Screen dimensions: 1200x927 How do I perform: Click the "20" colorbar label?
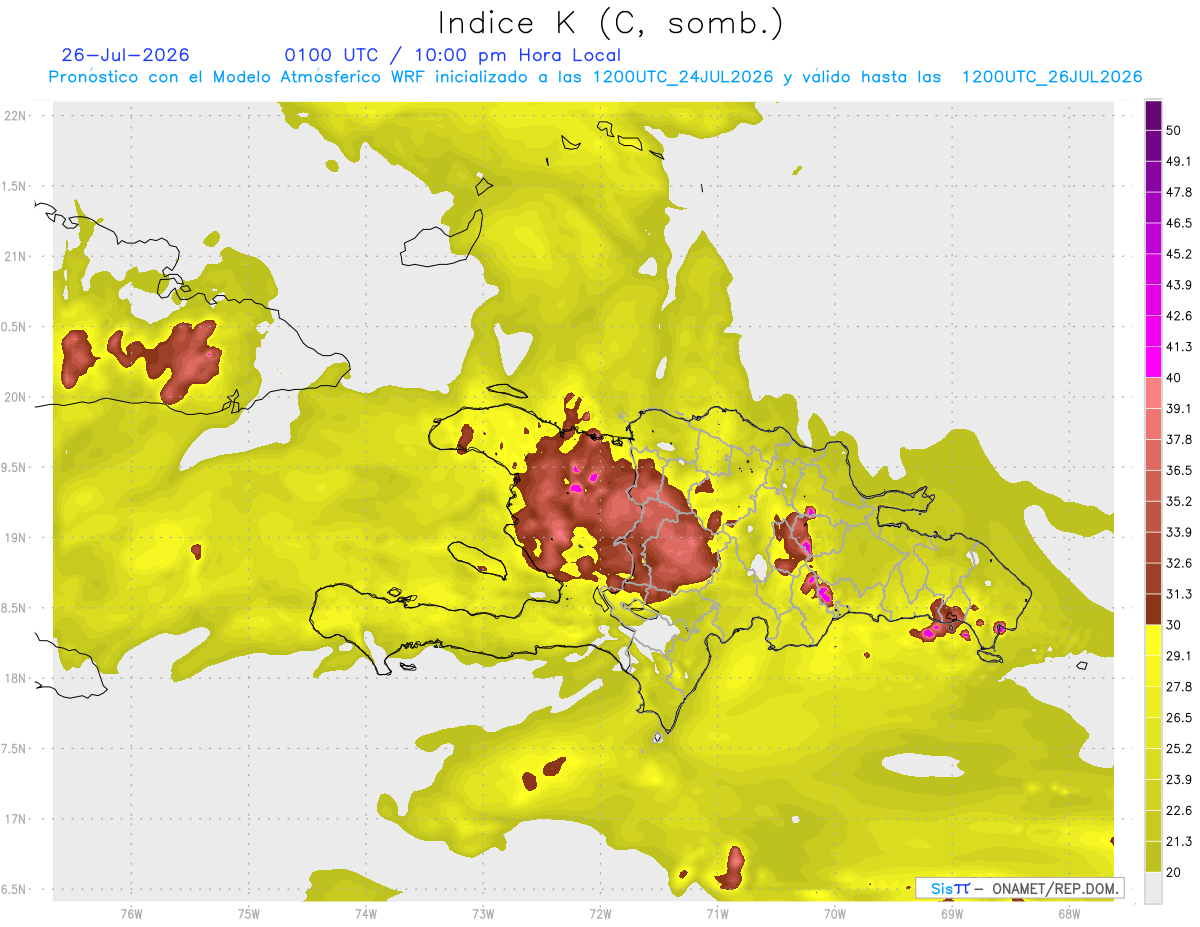click(x=1173, y=871)
